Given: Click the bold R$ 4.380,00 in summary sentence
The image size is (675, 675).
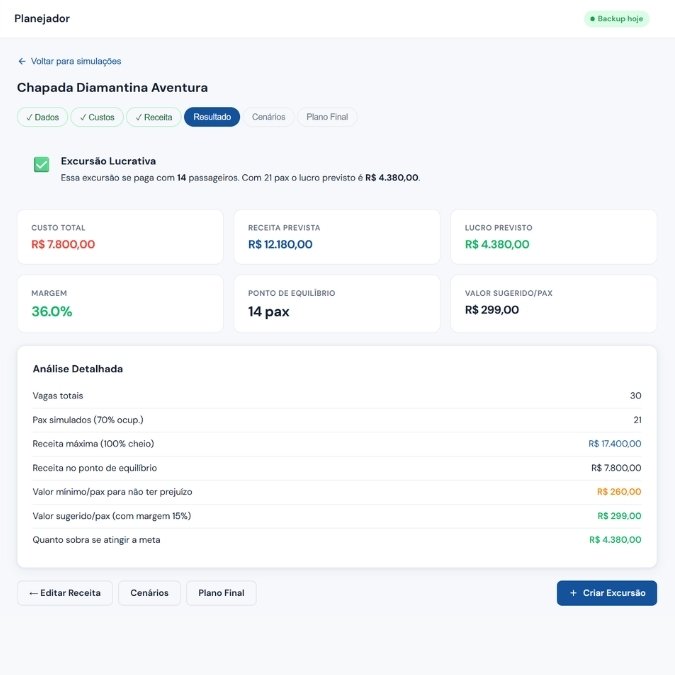Looking at the screenshot, I should click(x=392, y=178).
